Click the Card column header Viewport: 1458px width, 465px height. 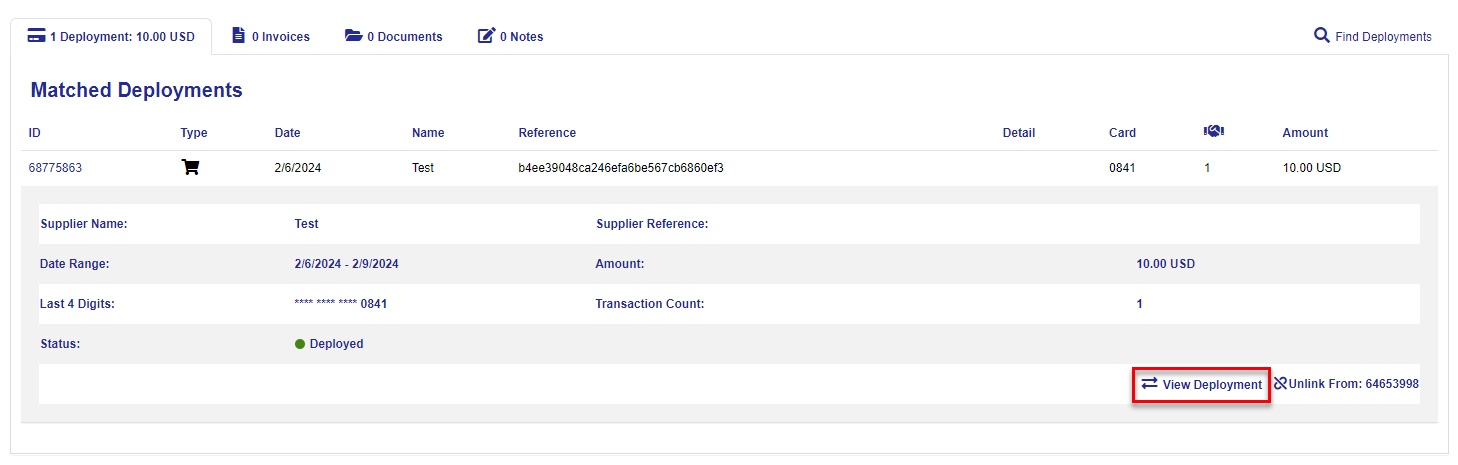(x=1122, y=133)
